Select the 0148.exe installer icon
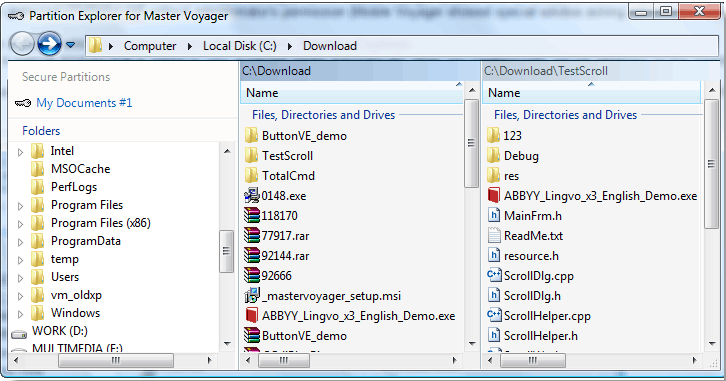The height and width of the screenshot is (381, 726). click(251, 196)
